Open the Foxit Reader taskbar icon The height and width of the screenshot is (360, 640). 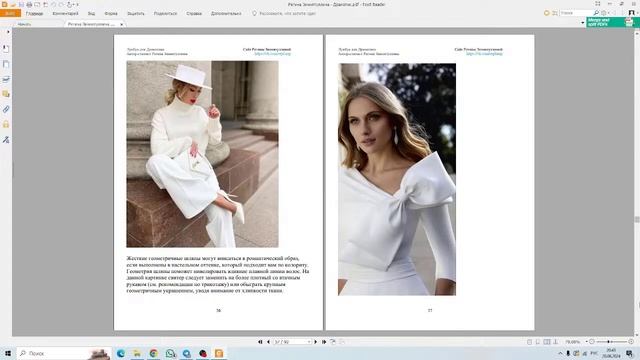click(219, 353)
